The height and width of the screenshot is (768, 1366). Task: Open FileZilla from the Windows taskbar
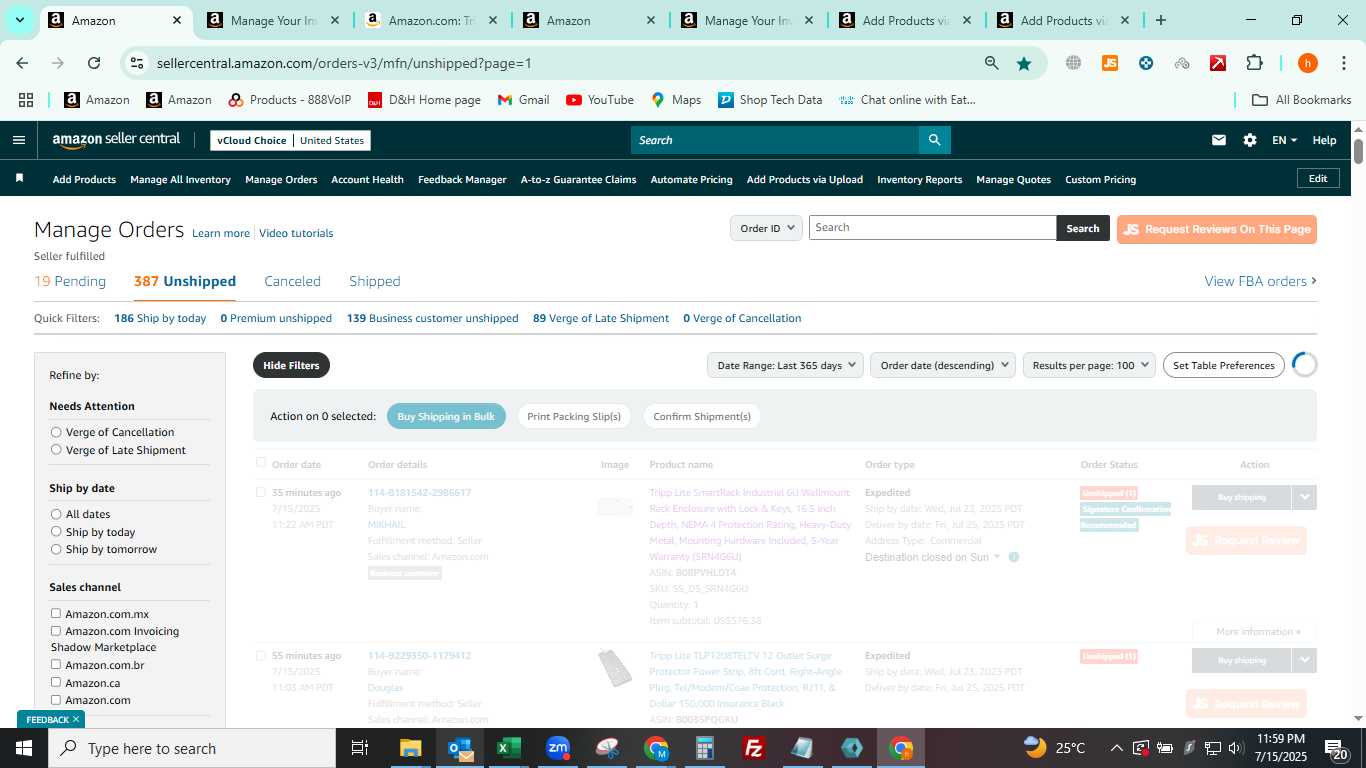[754, 748]
